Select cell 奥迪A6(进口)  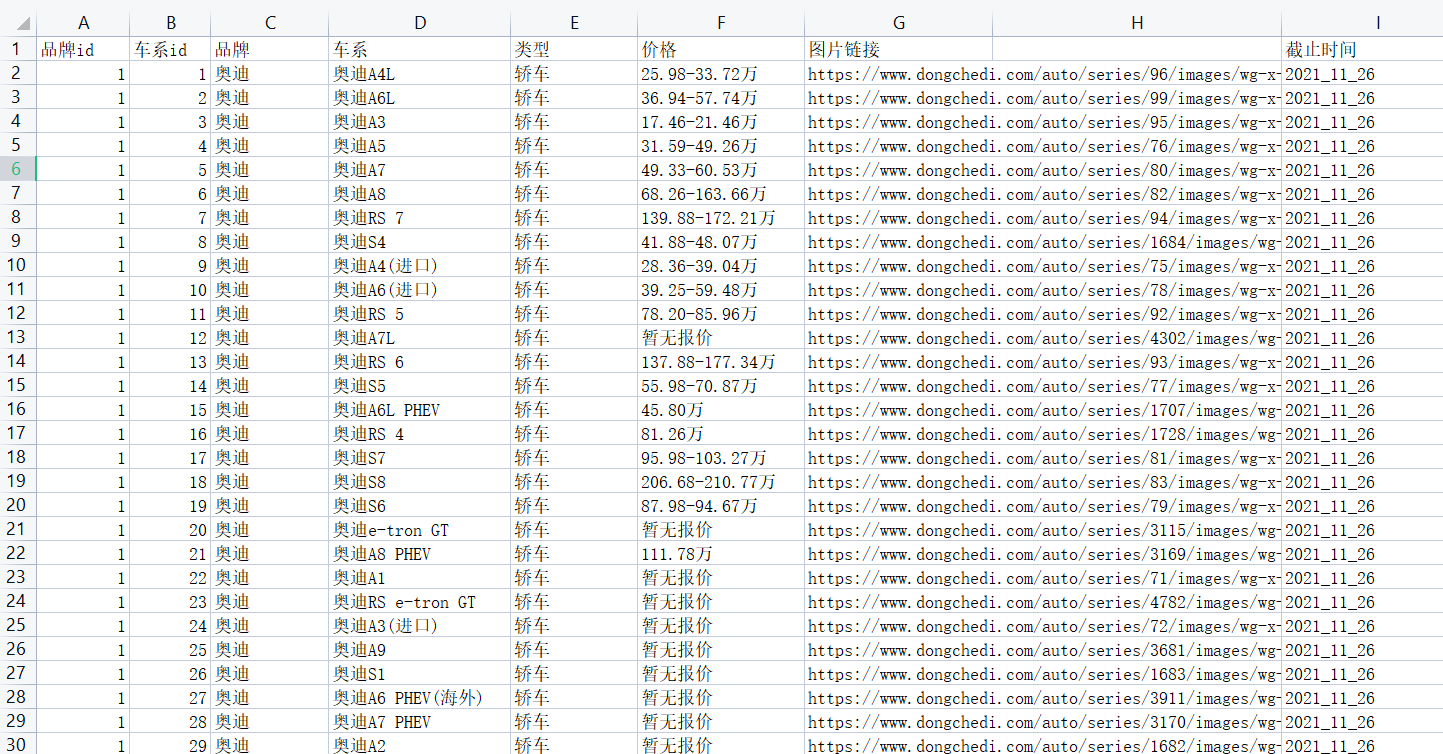point(420,289)
